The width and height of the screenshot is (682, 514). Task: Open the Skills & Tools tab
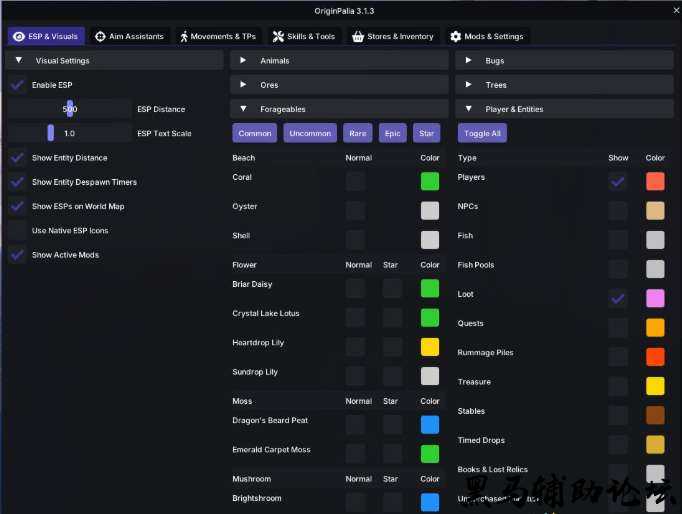click(304, 37)
